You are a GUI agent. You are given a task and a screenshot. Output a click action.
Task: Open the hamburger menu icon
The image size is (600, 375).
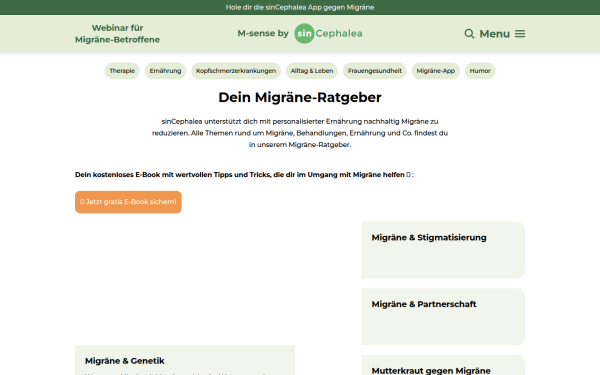tap(520, 34)
